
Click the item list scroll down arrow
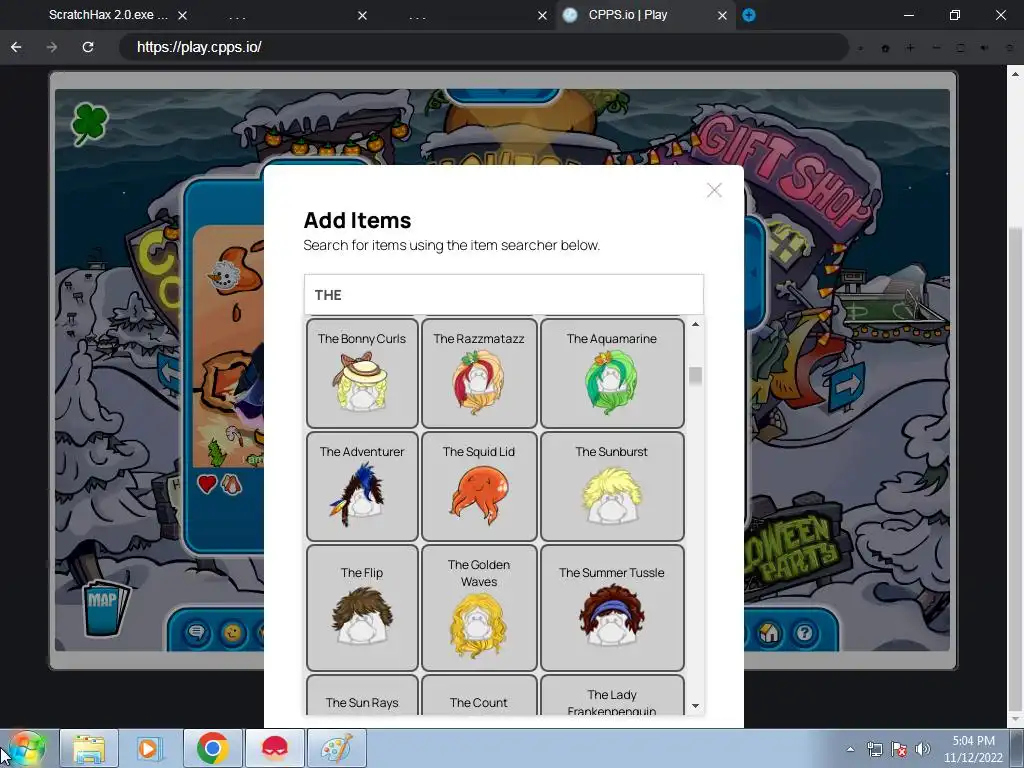(x=695, y=705)
